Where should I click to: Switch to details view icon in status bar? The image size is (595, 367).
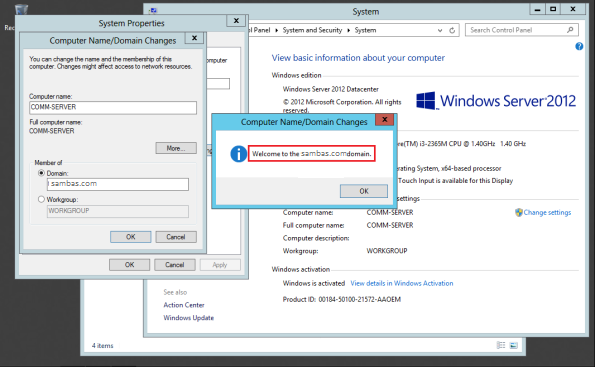pos(501,345)
